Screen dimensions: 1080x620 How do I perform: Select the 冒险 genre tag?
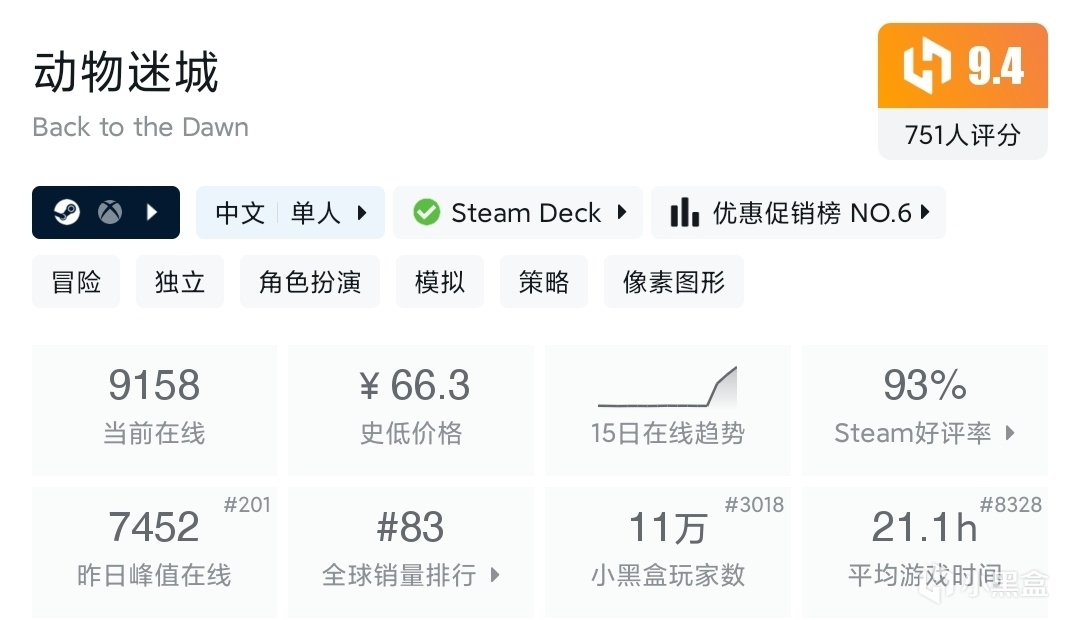click(76, 282)
